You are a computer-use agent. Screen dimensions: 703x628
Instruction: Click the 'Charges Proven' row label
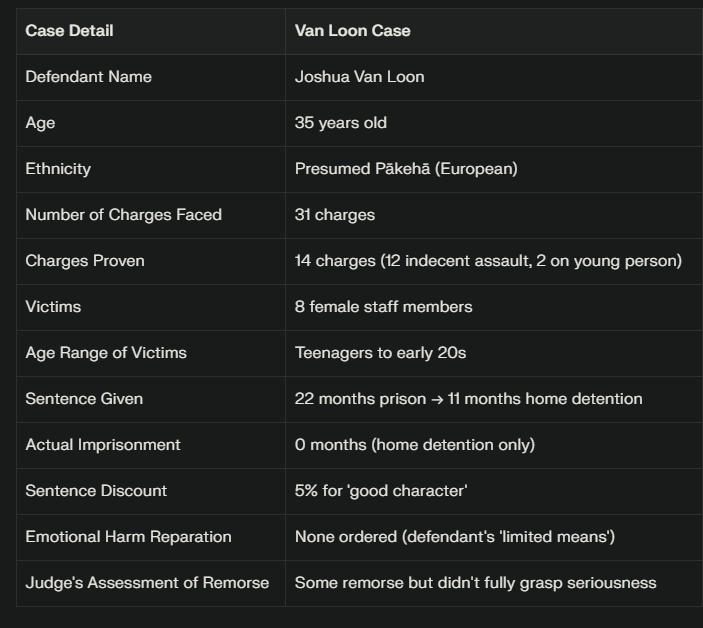(x=85, y=260)
